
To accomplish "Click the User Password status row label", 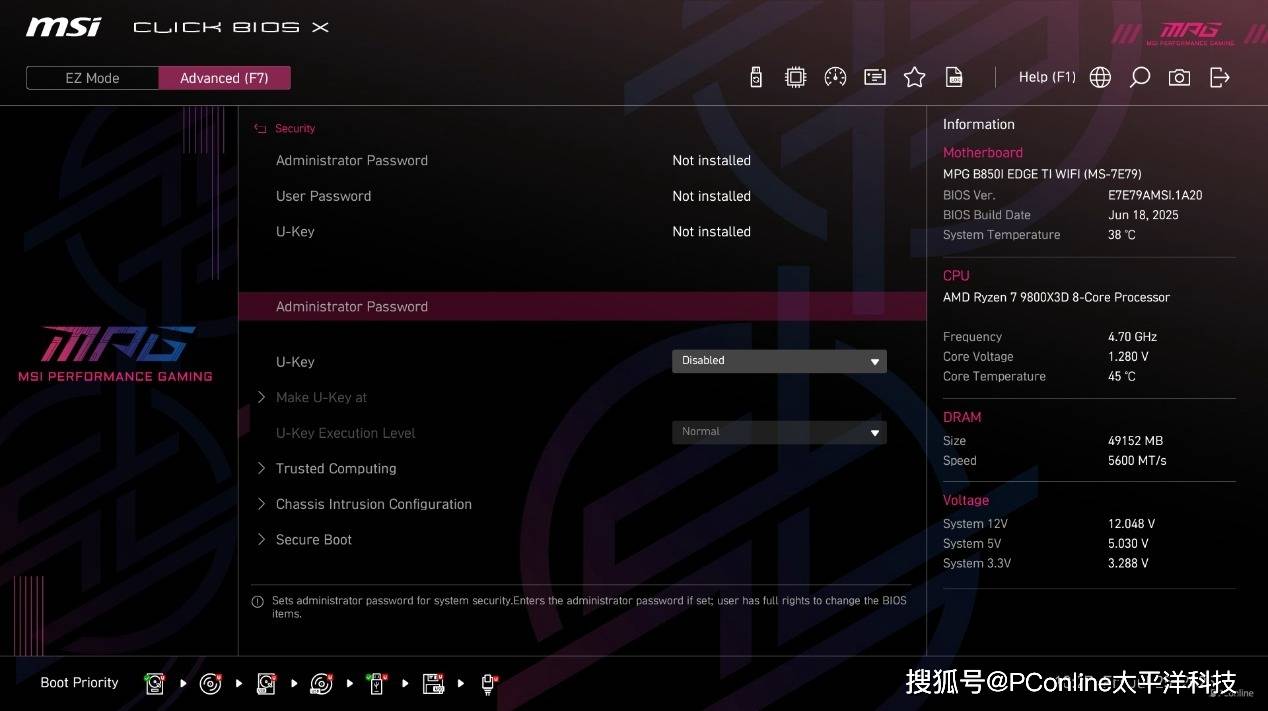I will pos(323,196).
